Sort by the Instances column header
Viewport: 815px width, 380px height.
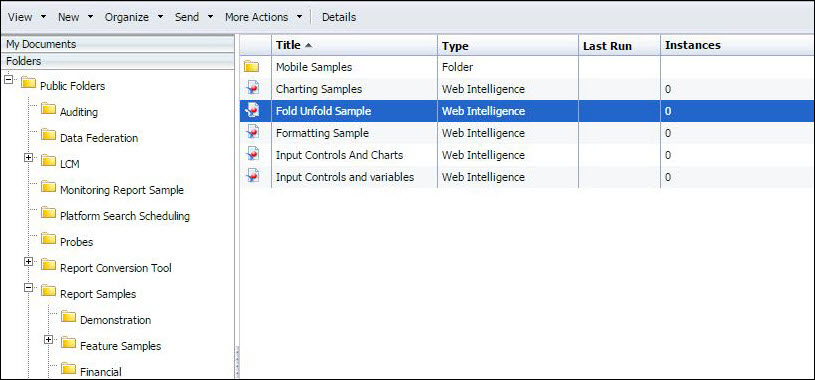[738, 45]
